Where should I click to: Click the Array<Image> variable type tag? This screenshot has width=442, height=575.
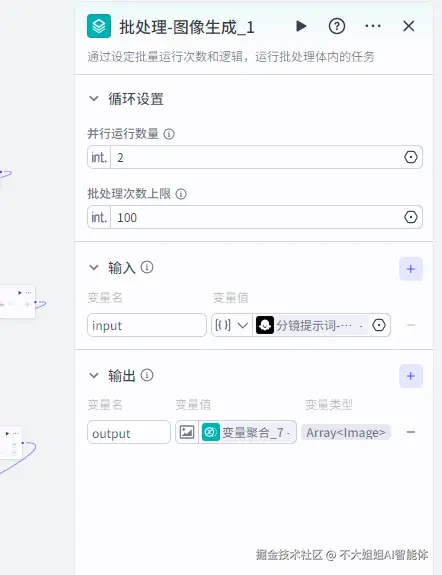346,432
